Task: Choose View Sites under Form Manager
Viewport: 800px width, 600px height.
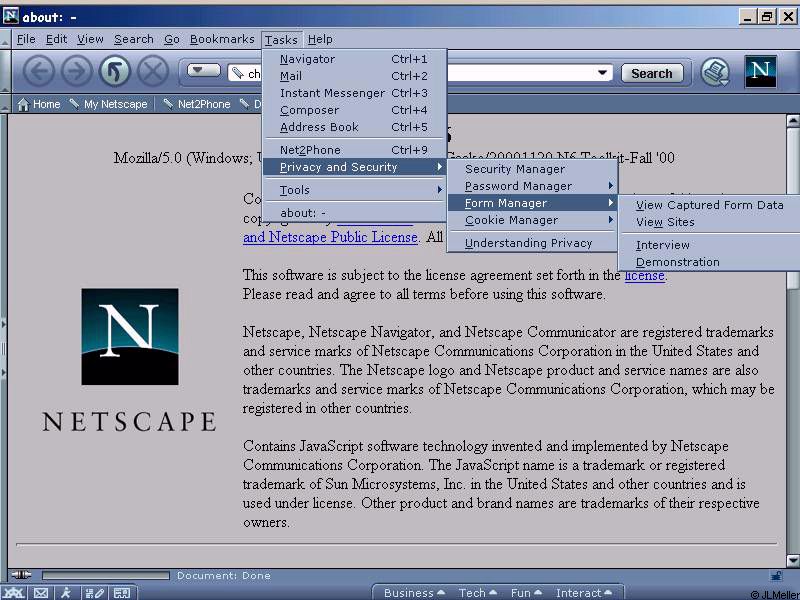Action: tap(709, 222)
